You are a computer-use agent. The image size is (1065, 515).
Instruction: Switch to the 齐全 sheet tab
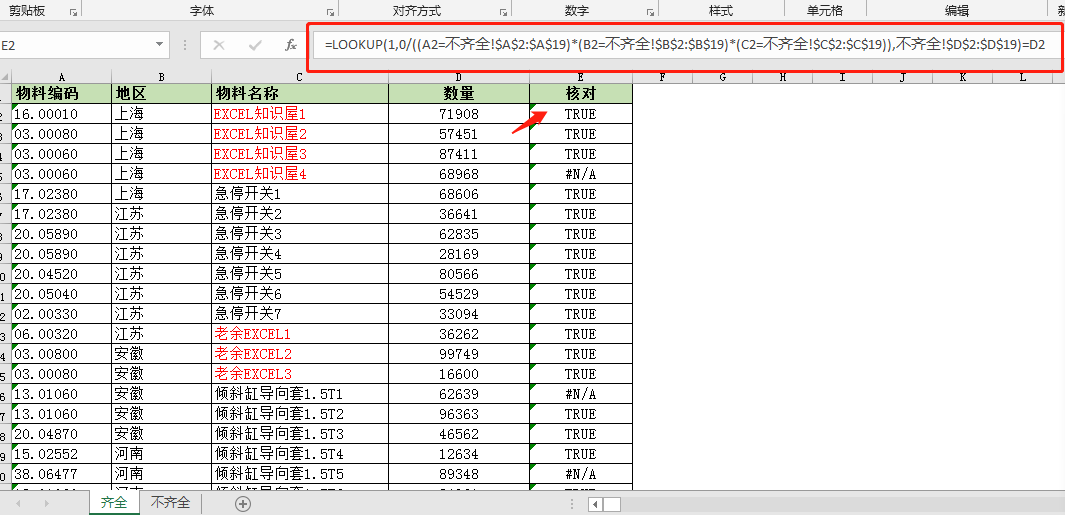click(113, 503)
